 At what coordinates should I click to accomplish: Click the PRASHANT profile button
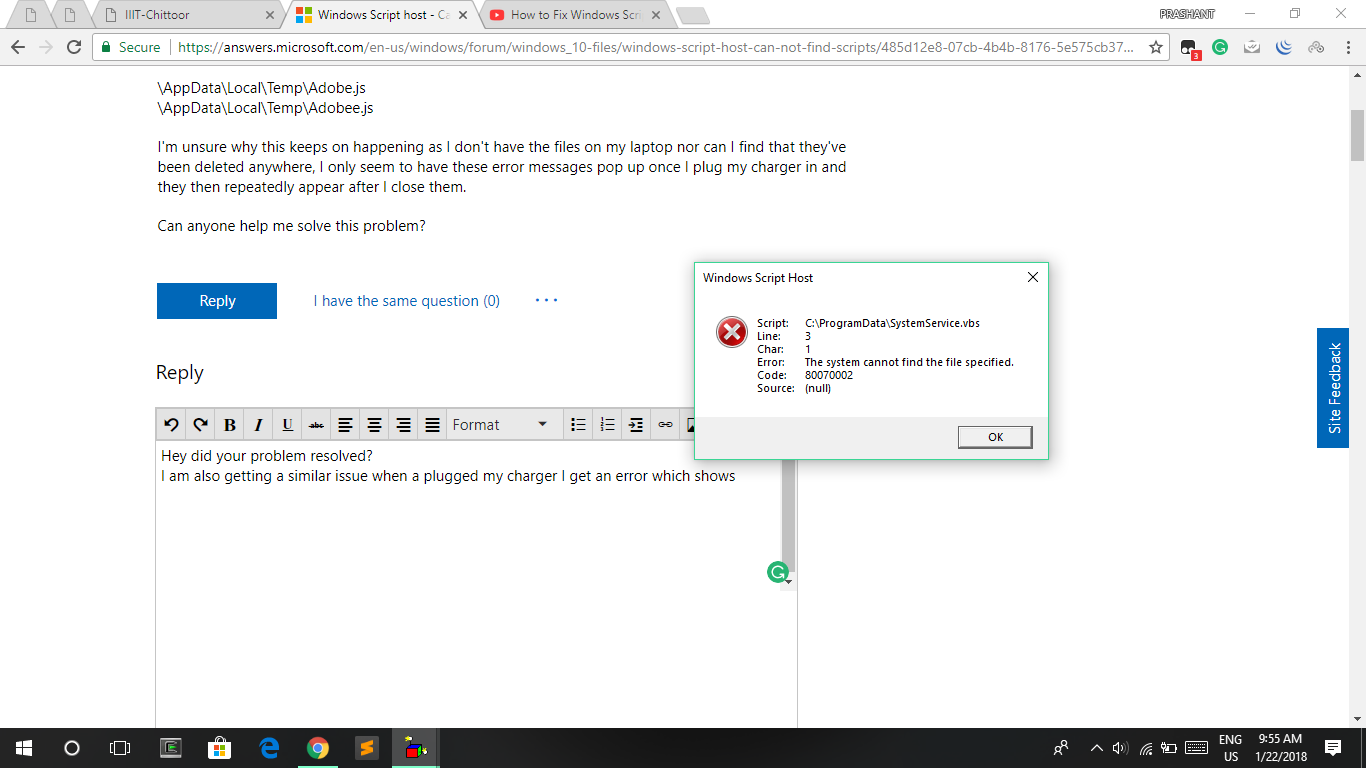coord(1187,14)
